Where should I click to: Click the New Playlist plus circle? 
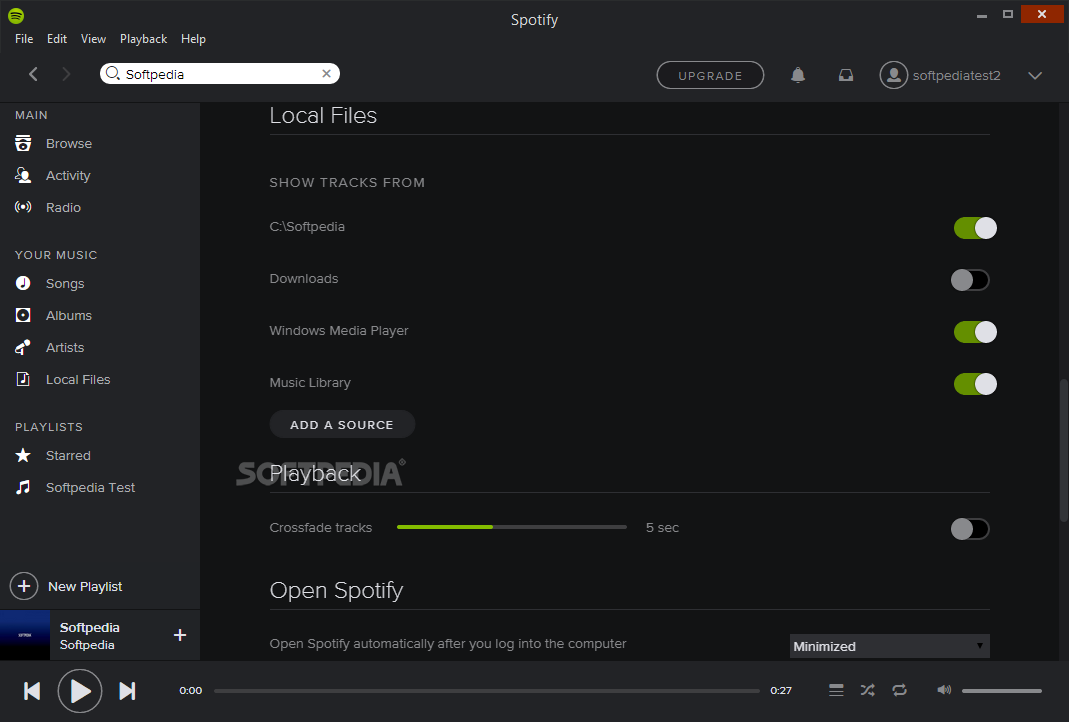(x=24, y=586)
